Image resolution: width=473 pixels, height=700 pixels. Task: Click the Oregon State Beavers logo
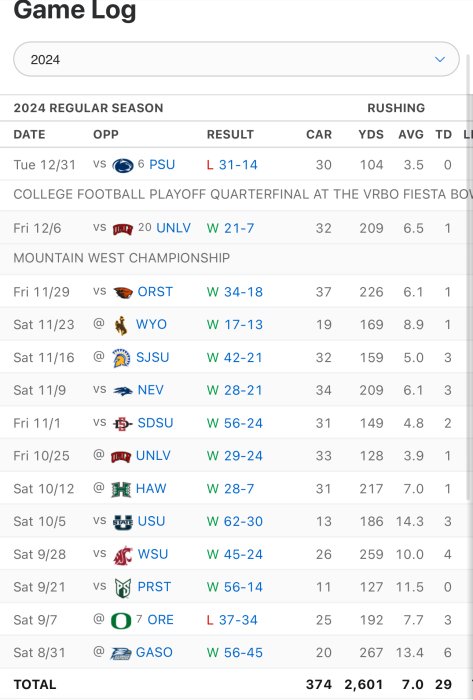click(x=123, y=292)
